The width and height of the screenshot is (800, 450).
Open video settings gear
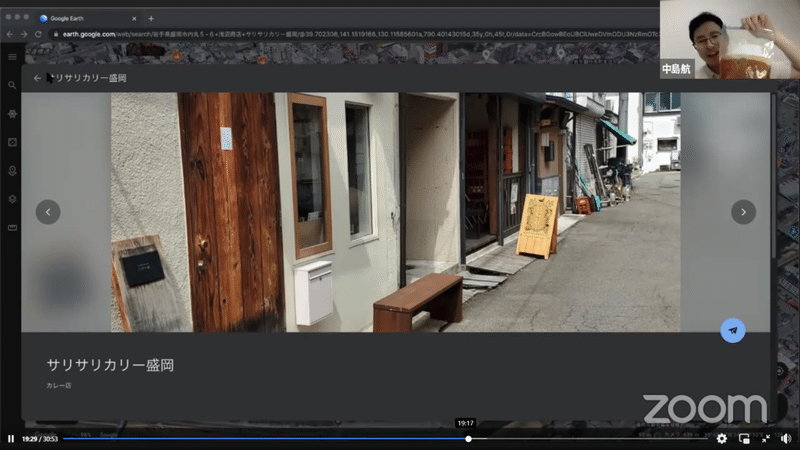(x=721, y=438)
